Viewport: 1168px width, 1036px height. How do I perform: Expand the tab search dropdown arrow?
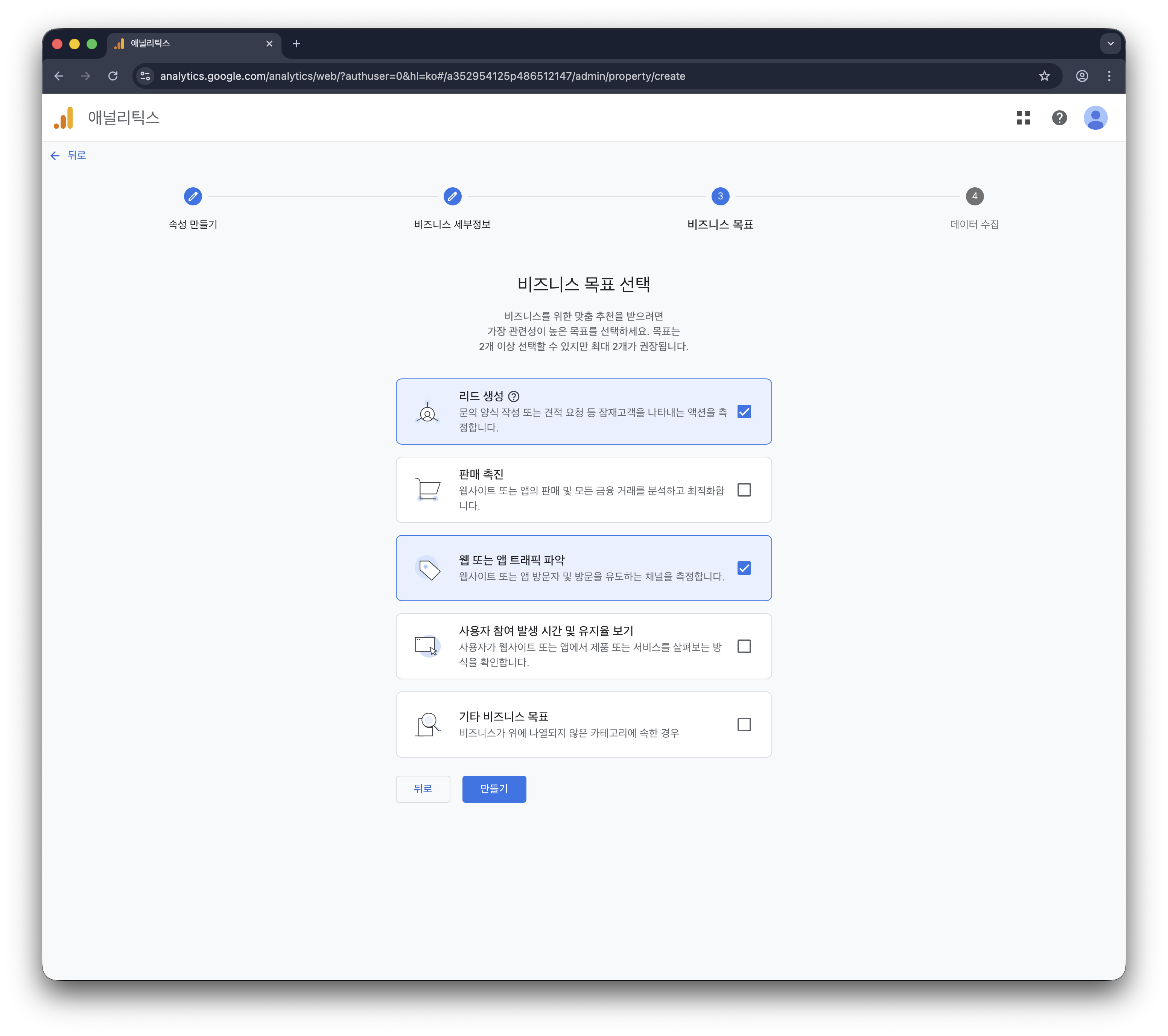click(1110, 43)
